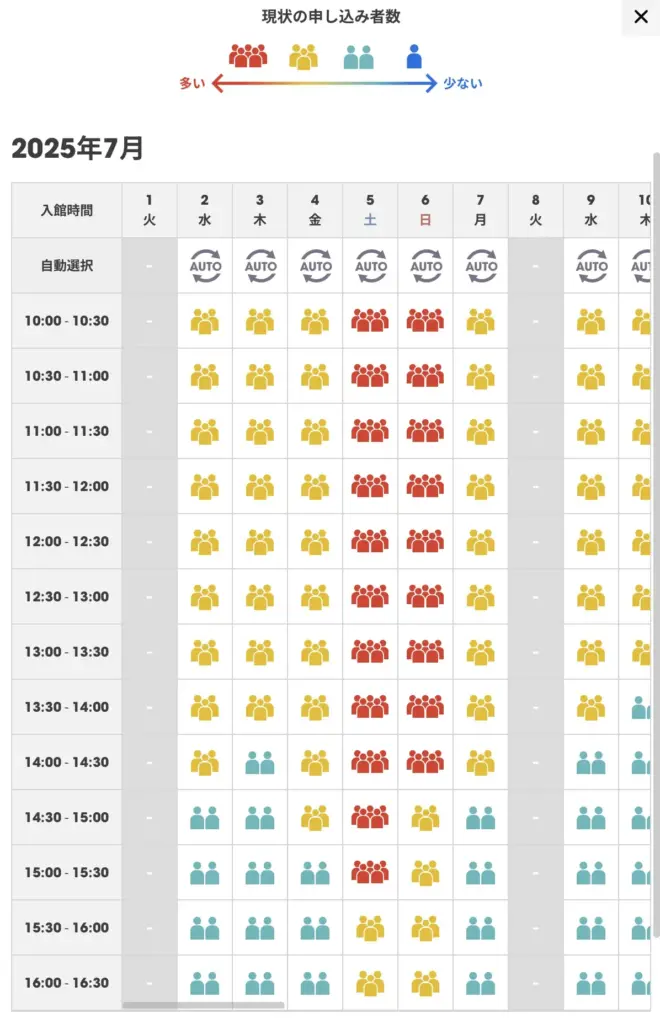The width and height of the screenshot is (660, 1024).
Task: Select teal 16:00-16:30 slot on July 2
Action: [x=205, y=983]
